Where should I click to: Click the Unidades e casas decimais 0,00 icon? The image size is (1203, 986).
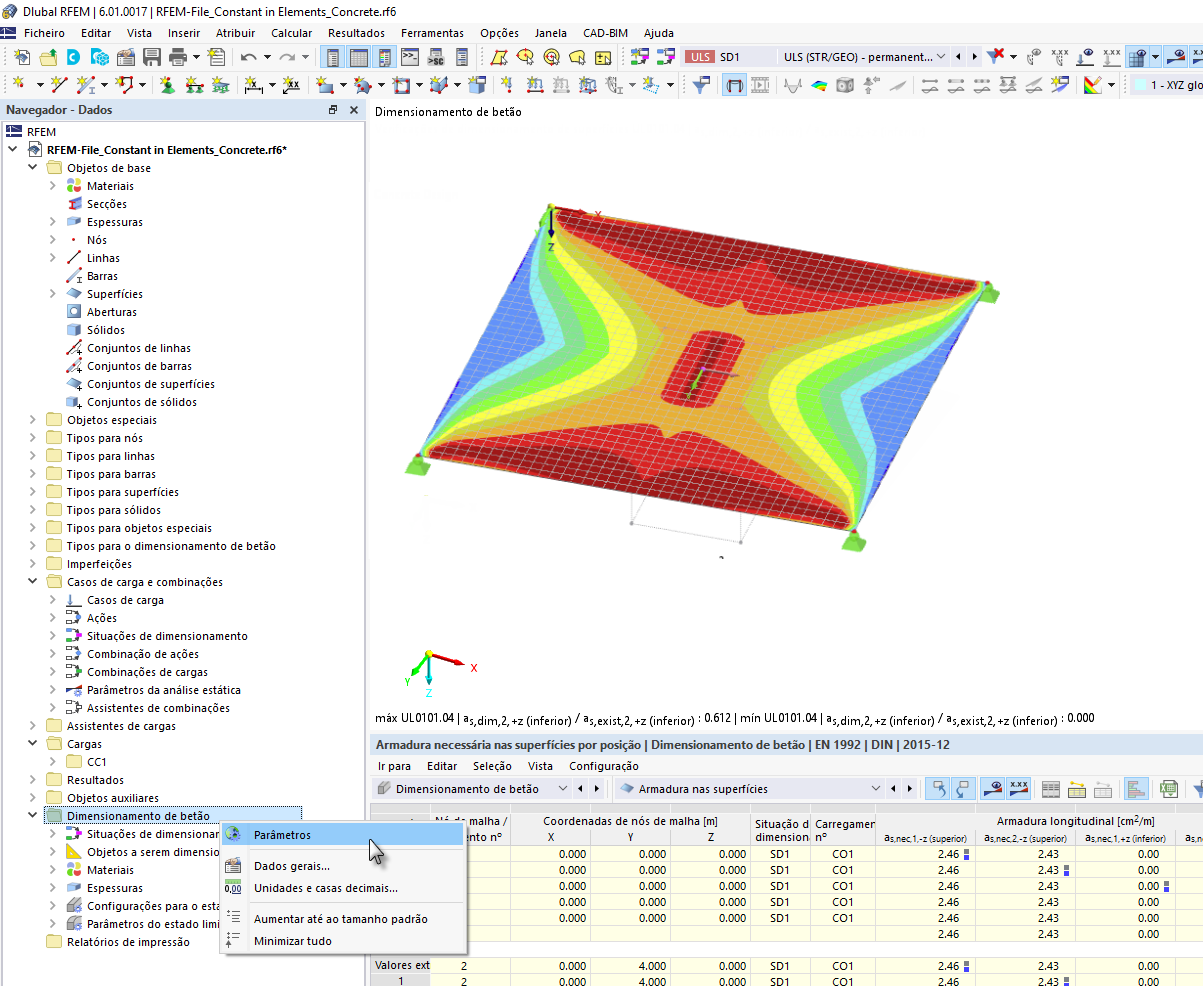pos(233,888)
